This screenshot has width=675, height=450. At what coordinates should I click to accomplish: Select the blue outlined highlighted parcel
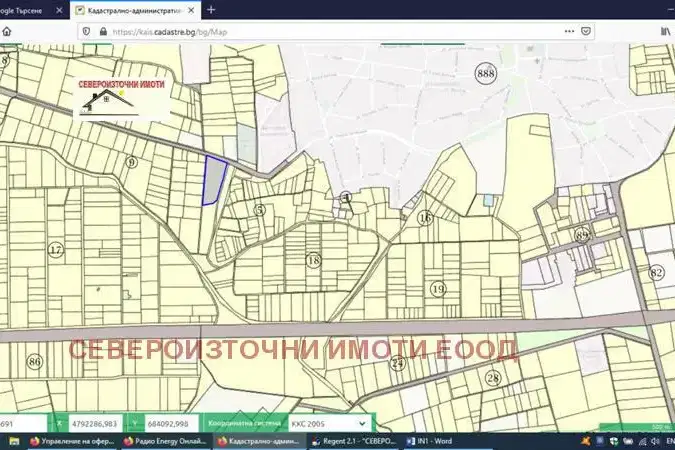click(214, 180)
